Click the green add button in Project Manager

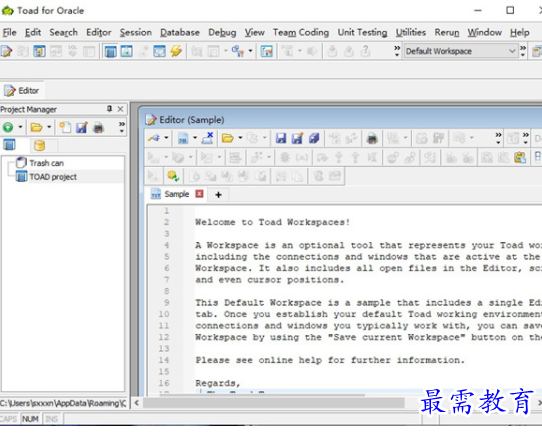coord(8,128)
